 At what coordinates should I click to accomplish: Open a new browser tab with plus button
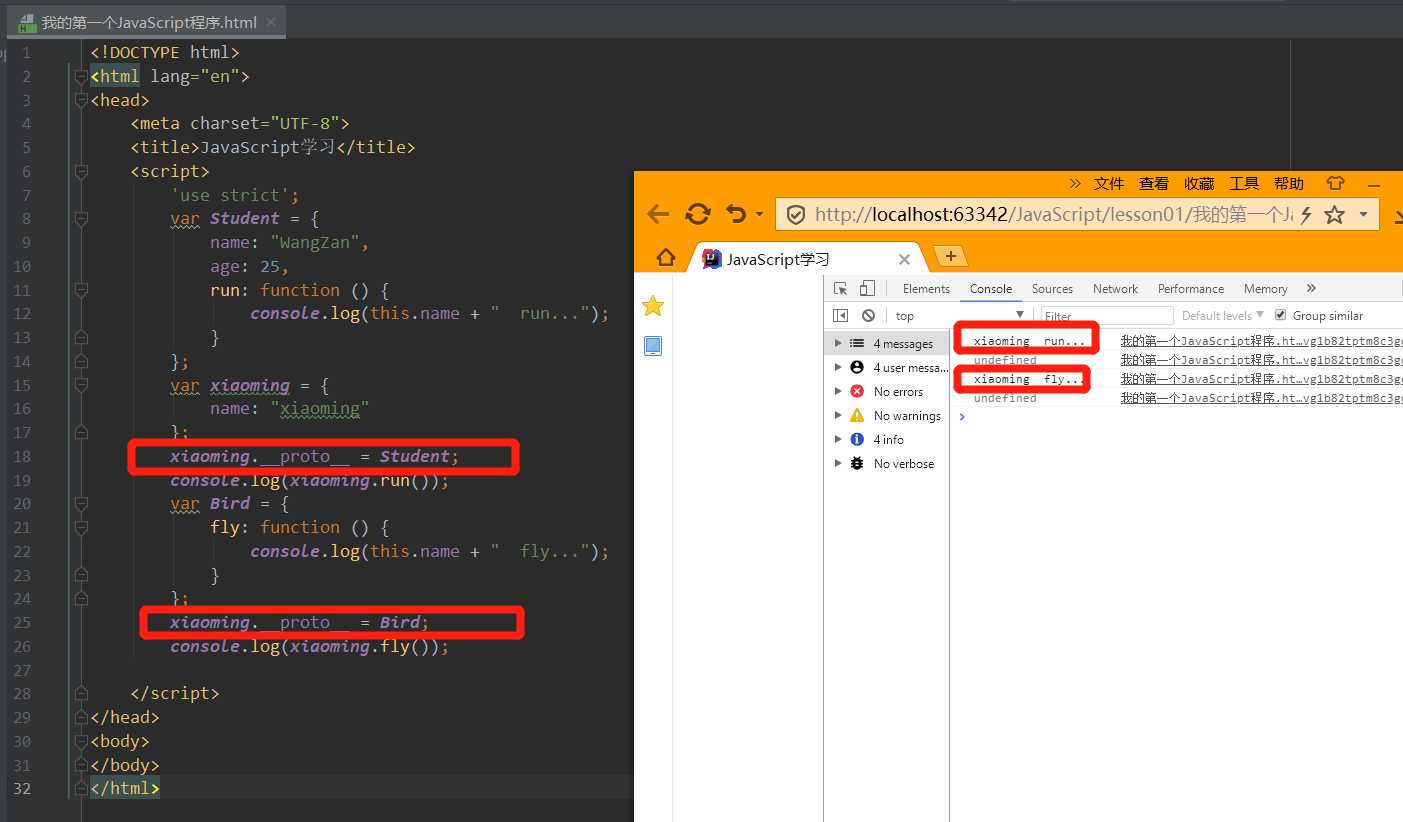(x=950, y=256)
